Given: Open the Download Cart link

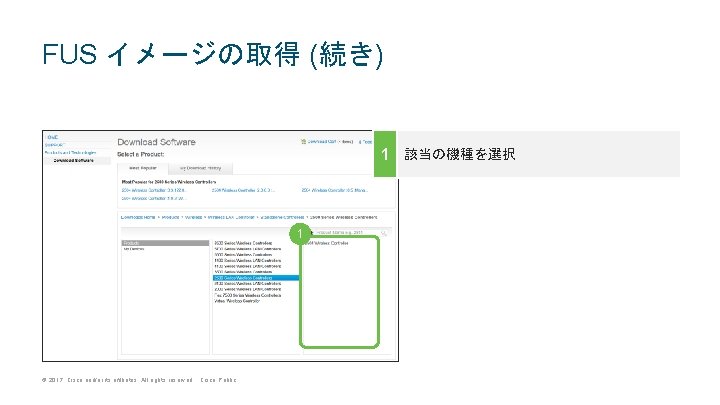Looking at the screenshot, I should click(321, 142).
